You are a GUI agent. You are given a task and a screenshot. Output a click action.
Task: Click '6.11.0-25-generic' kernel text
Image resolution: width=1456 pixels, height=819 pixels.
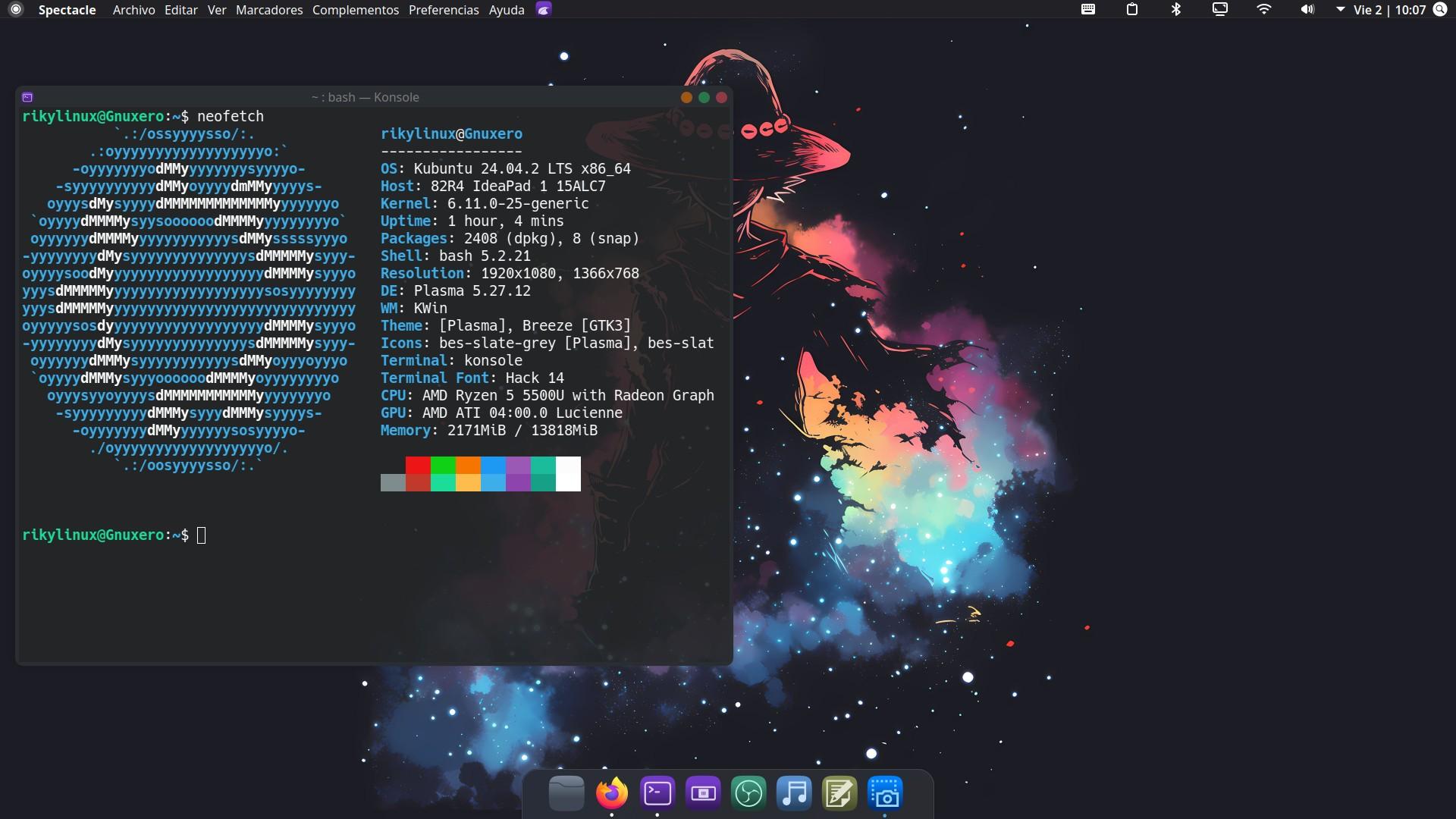(518, 203)
